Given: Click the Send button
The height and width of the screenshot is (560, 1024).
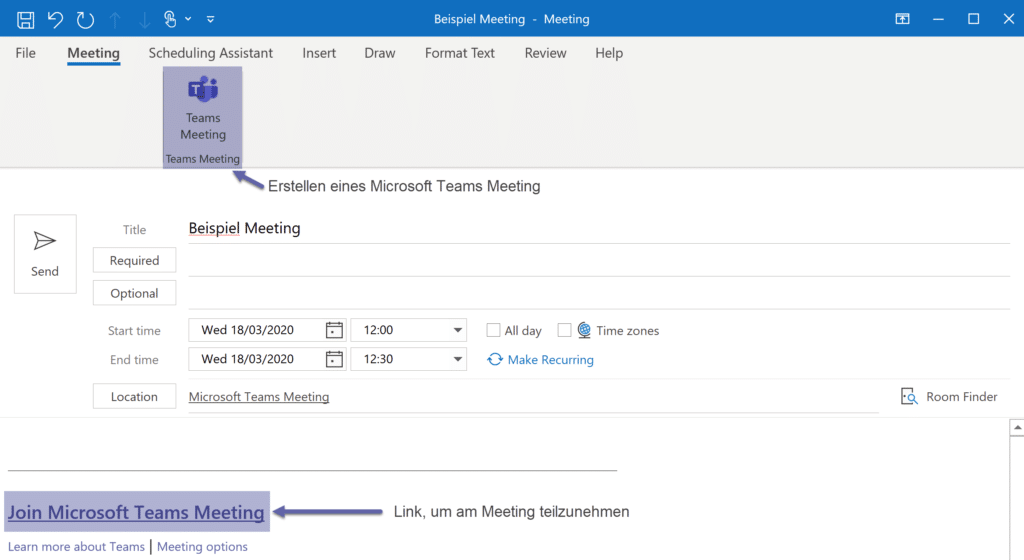Looking at the screenshot, I should click(x=45, y=254).
